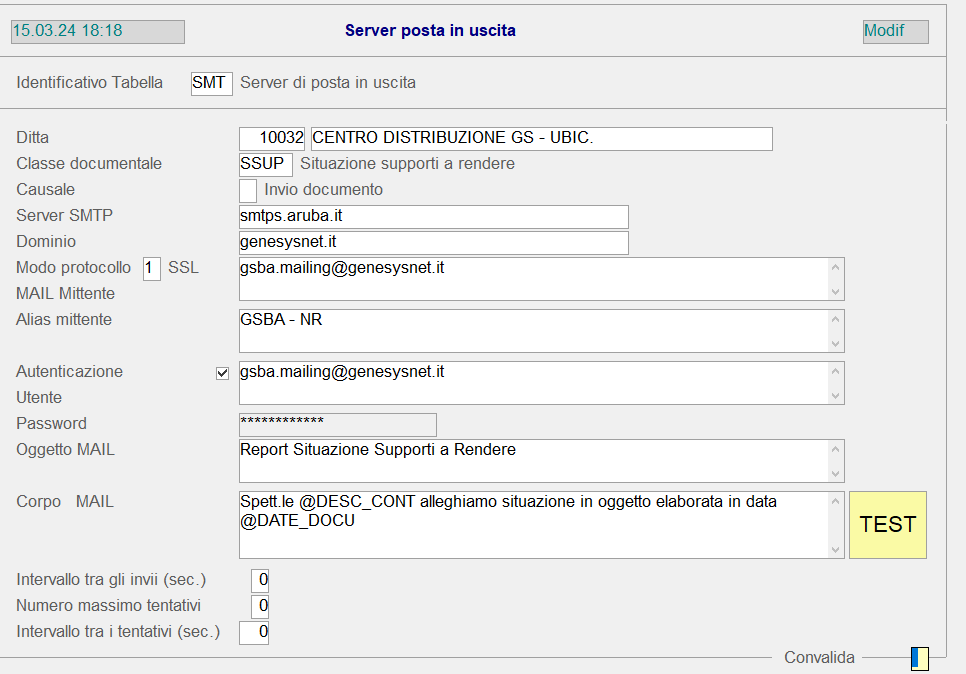
Task: Click the Password masked field
Action: click(338, 424)
